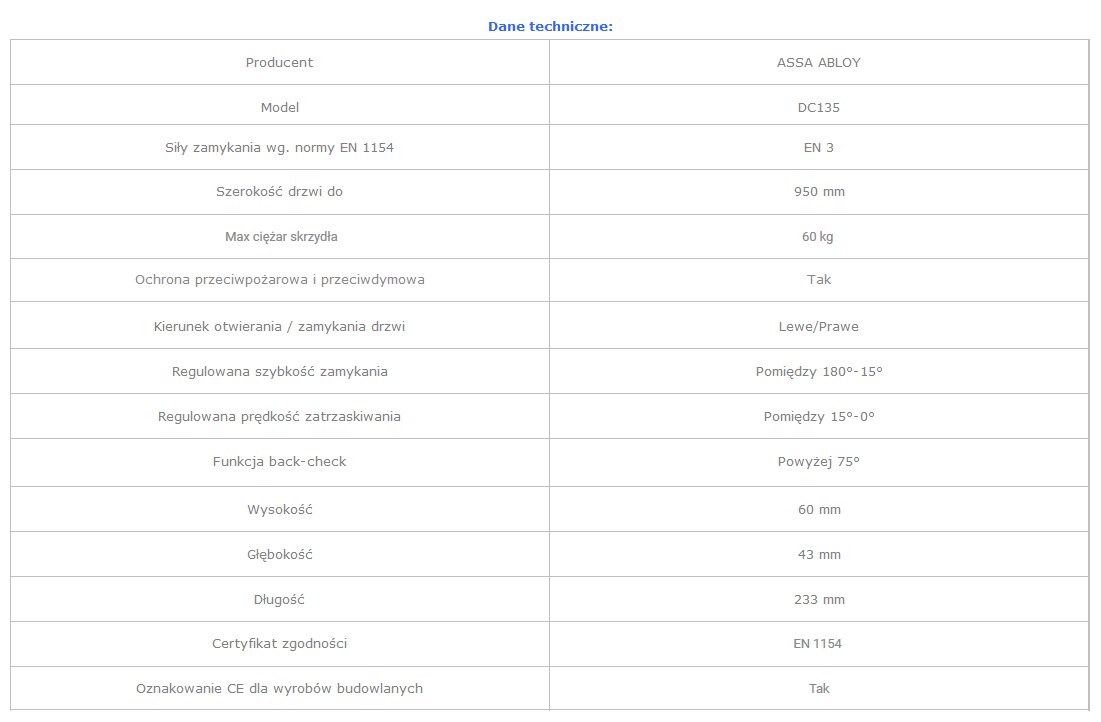Click the 'Model' row label

pos(279,107)
